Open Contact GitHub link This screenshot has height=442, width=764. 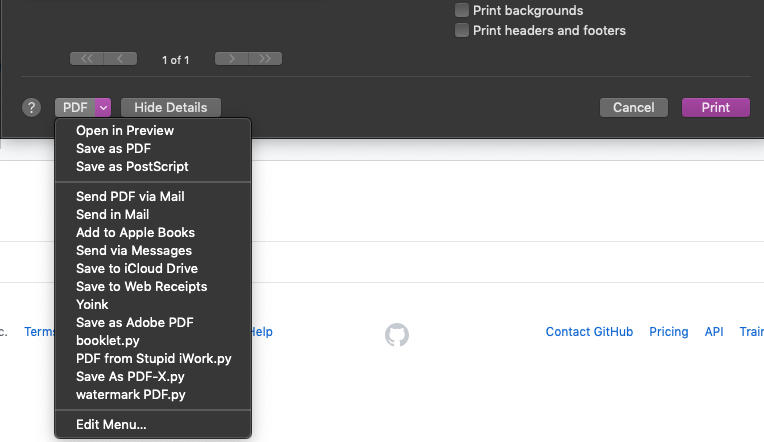[589, 332]
